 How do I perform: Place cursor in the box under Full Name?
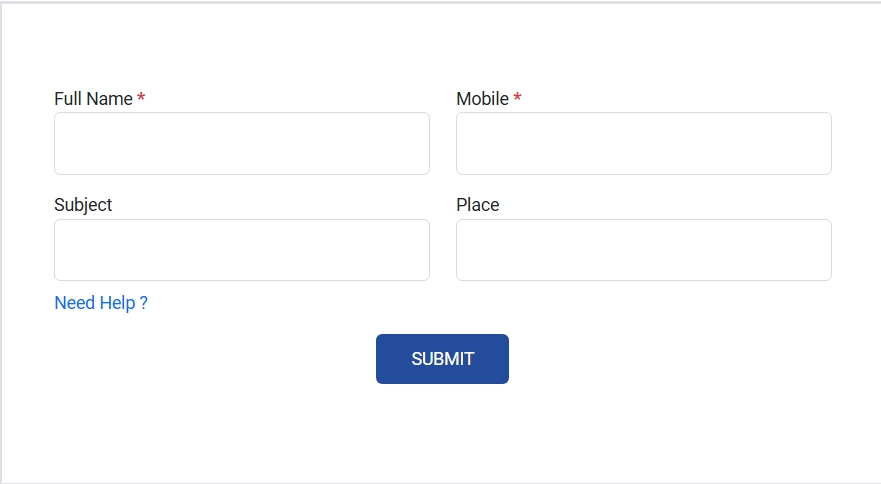(x=241, y=143)
